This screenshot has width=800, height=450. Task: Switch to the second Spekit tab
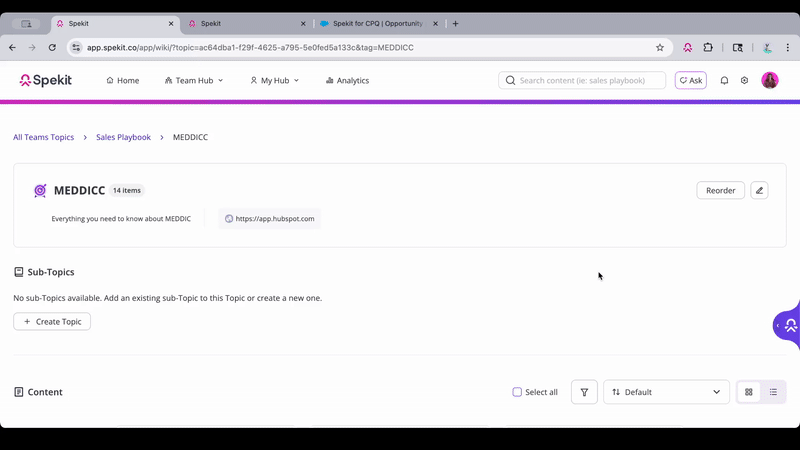tap(247, 23)
